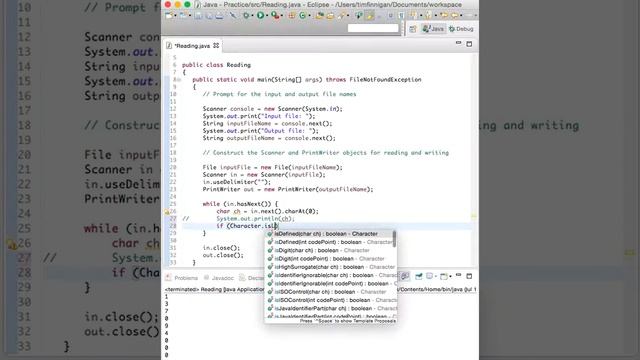
Task: Click the Open Type toolbar icon
Action: click(320, 16)
